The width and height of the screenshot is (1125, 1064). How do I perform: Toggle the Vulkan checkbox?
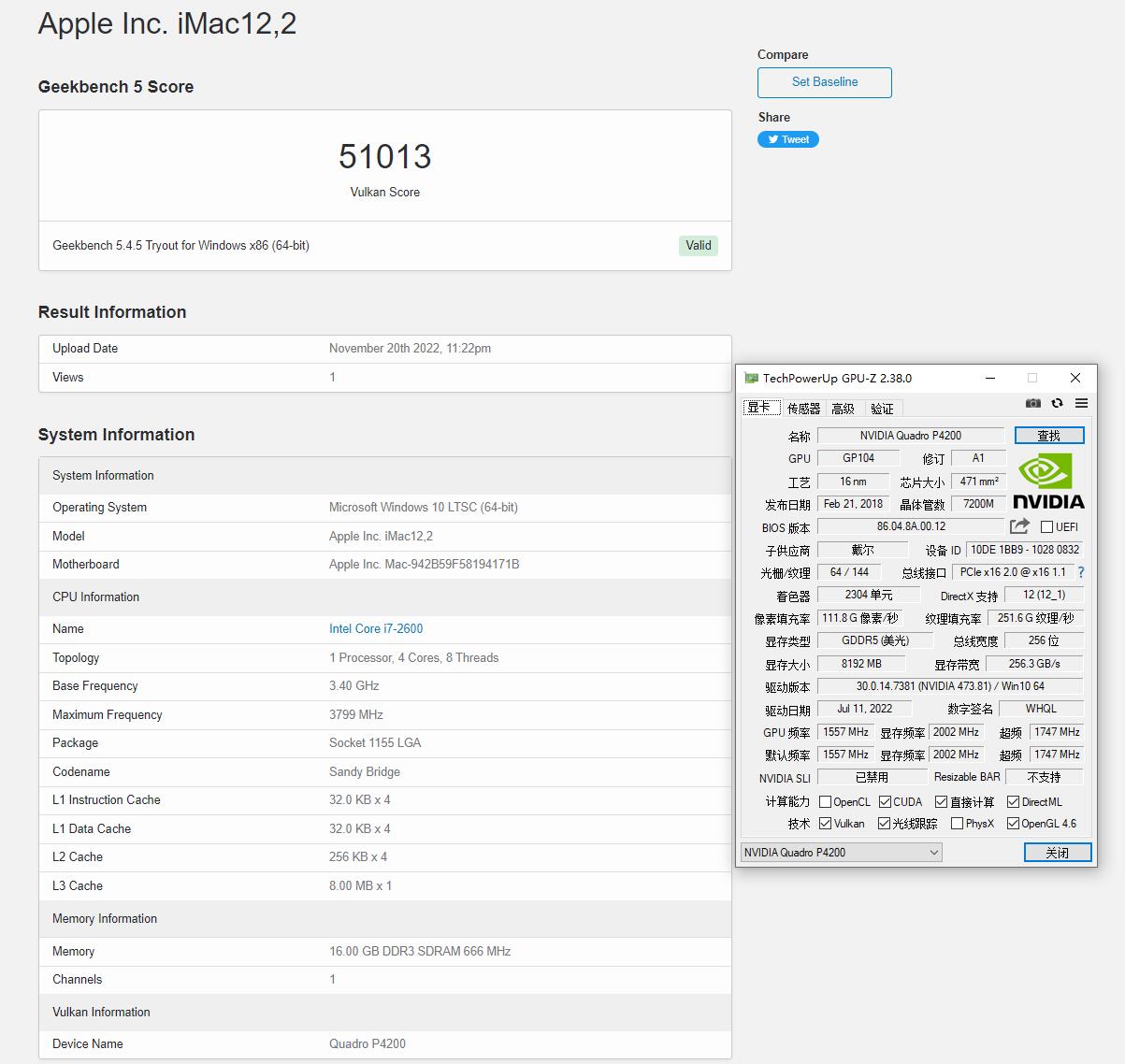pyautogui.click(x=825, y=824)
